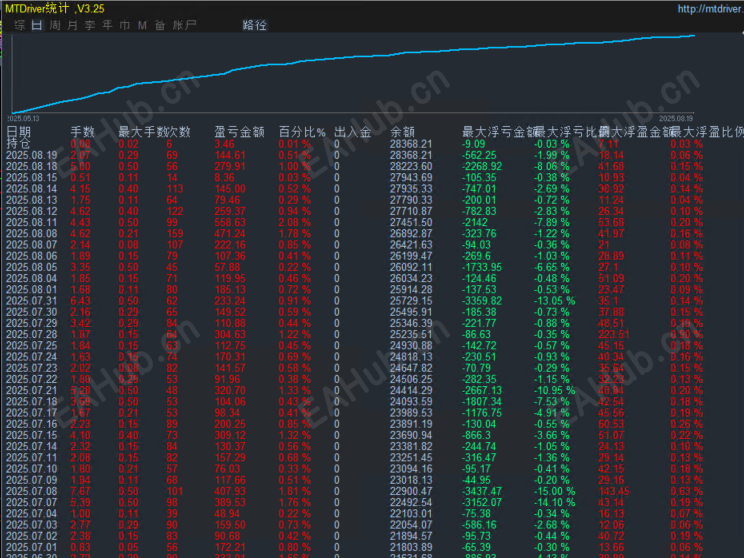Click lots value 7.67
The height and width of the screenshot is (558, 744).
click(x=80, y=491)
